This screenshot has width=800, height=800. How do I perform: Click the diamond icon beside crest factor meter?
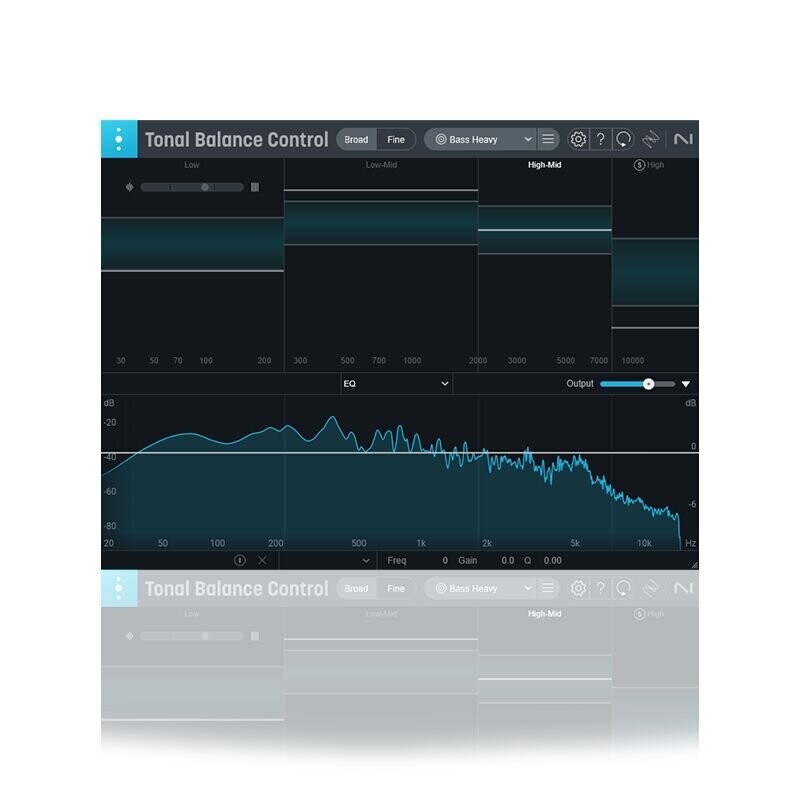(130, 187)
